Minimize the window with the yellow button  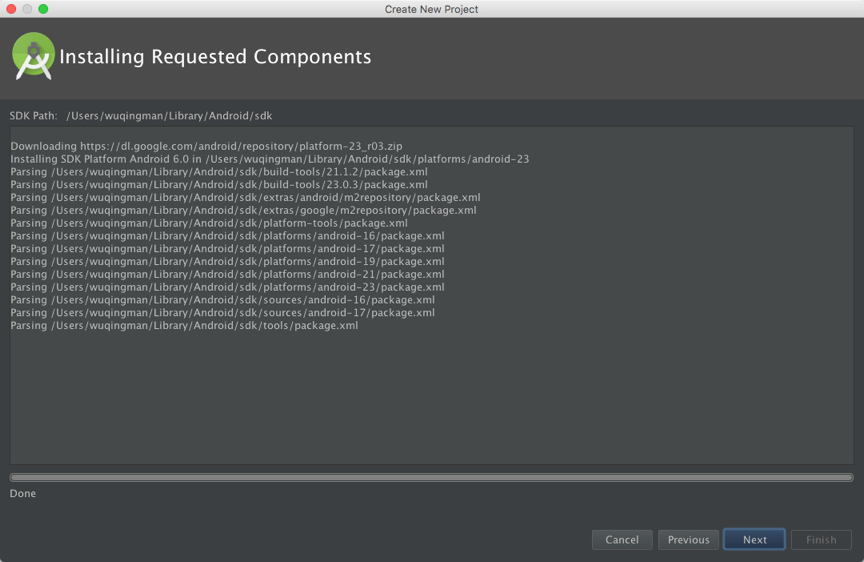[28, 9]
